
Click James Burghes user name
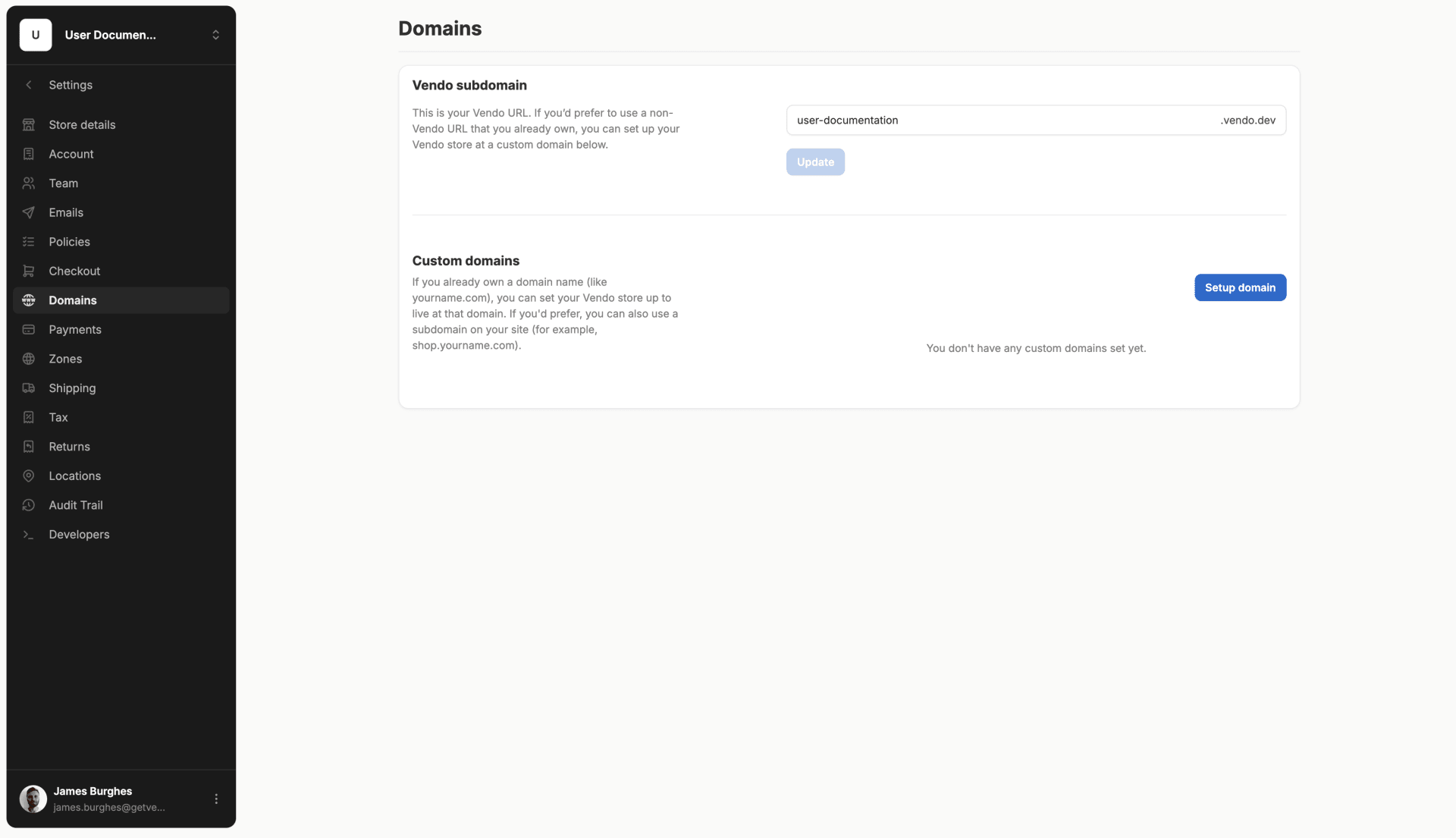tap(93, 791)
